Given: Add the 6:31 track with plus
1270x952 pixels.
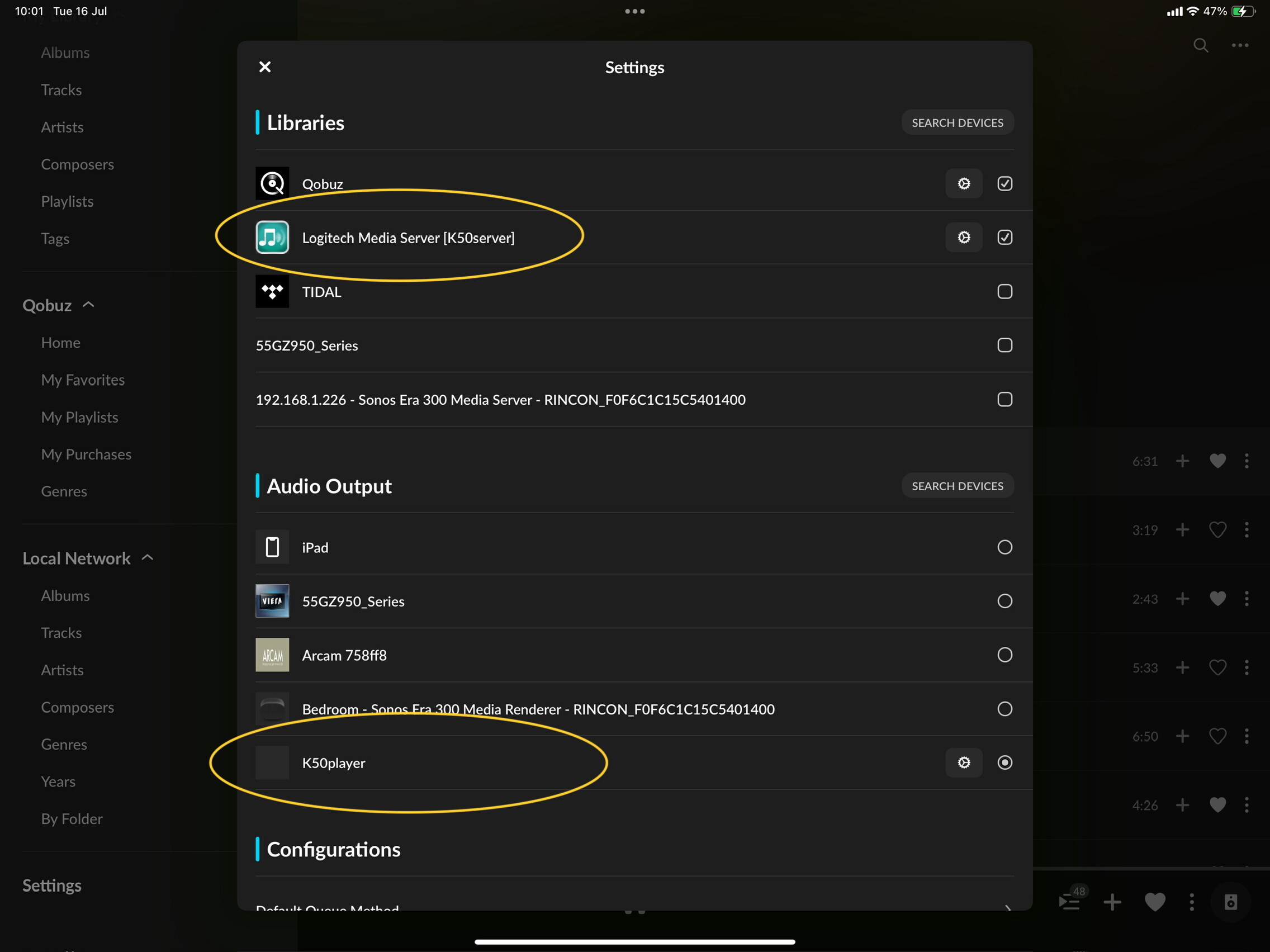Looking at the screenshot, I should pos(1182,461).
